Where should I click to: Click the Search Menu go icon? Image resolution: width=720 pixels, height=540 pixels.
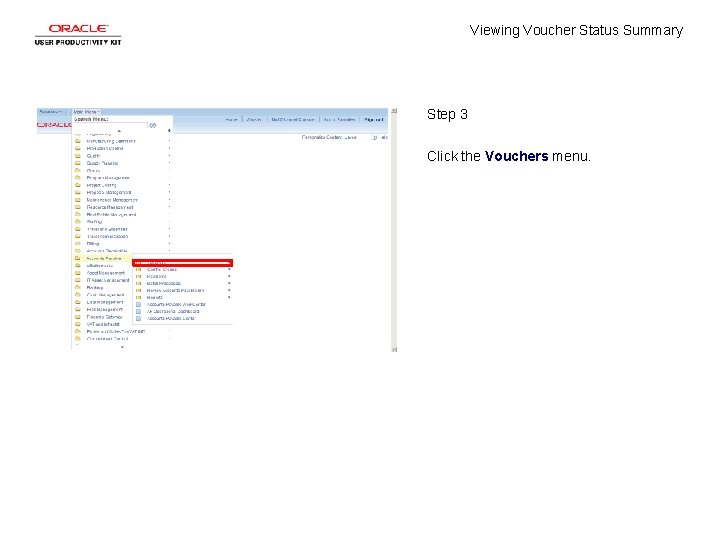click(x=152, y=125)
